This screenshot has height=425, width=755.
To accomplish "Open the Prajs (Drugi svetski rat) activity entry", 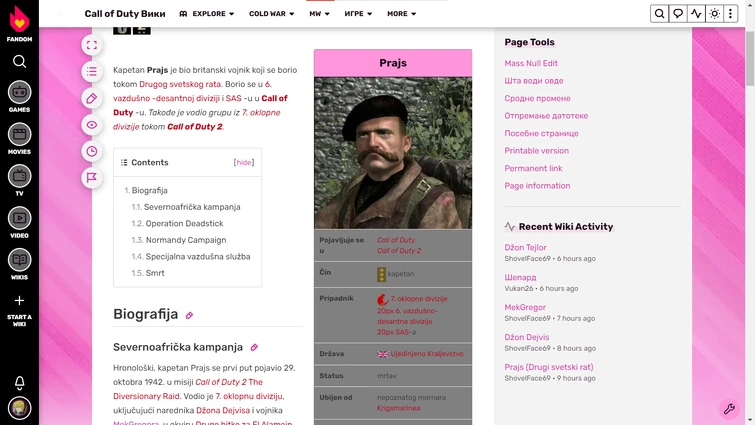I will (548, 367).
